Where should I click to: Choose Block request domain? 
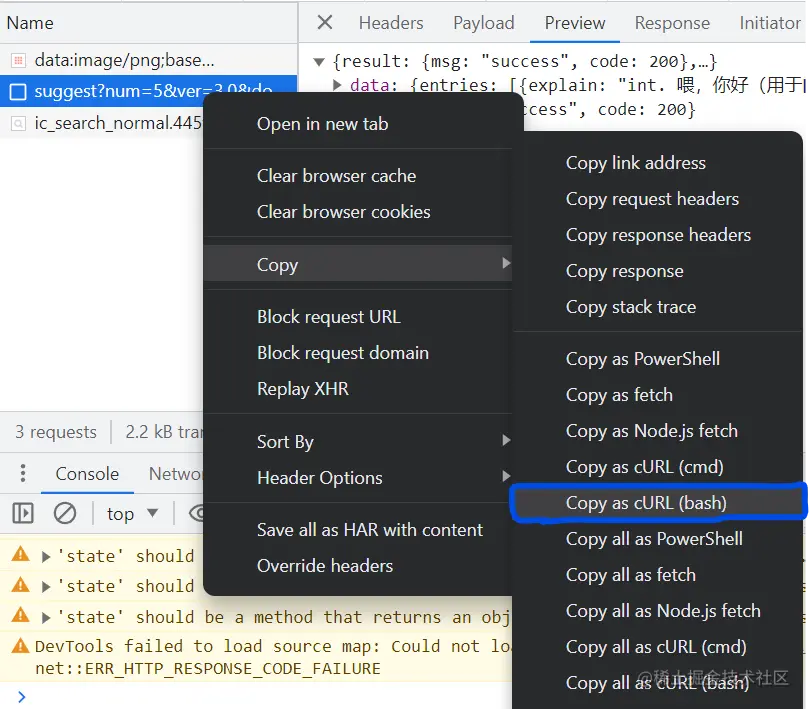tap(358, 353)
